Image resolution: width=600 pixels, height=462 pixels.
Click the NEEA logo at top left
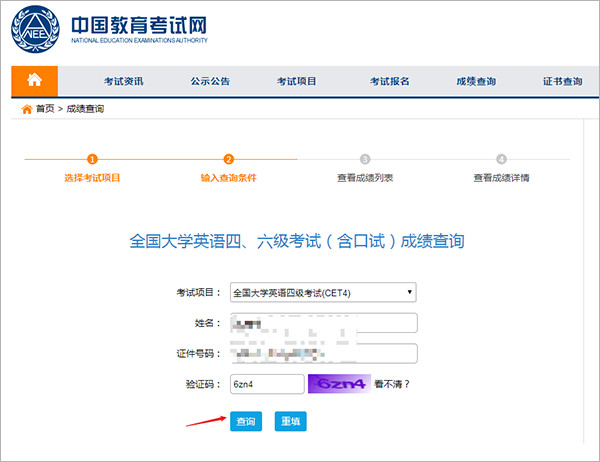[34, 30]
